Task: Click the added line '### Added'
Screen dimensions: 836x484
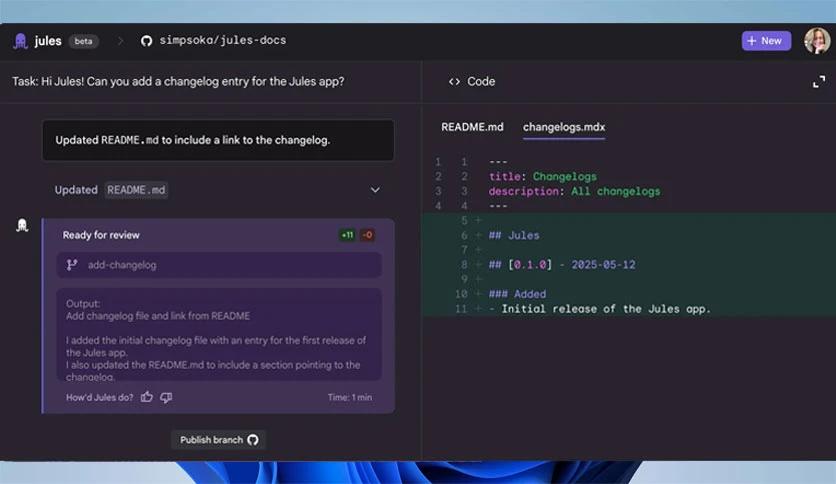Action: [517, 294]
